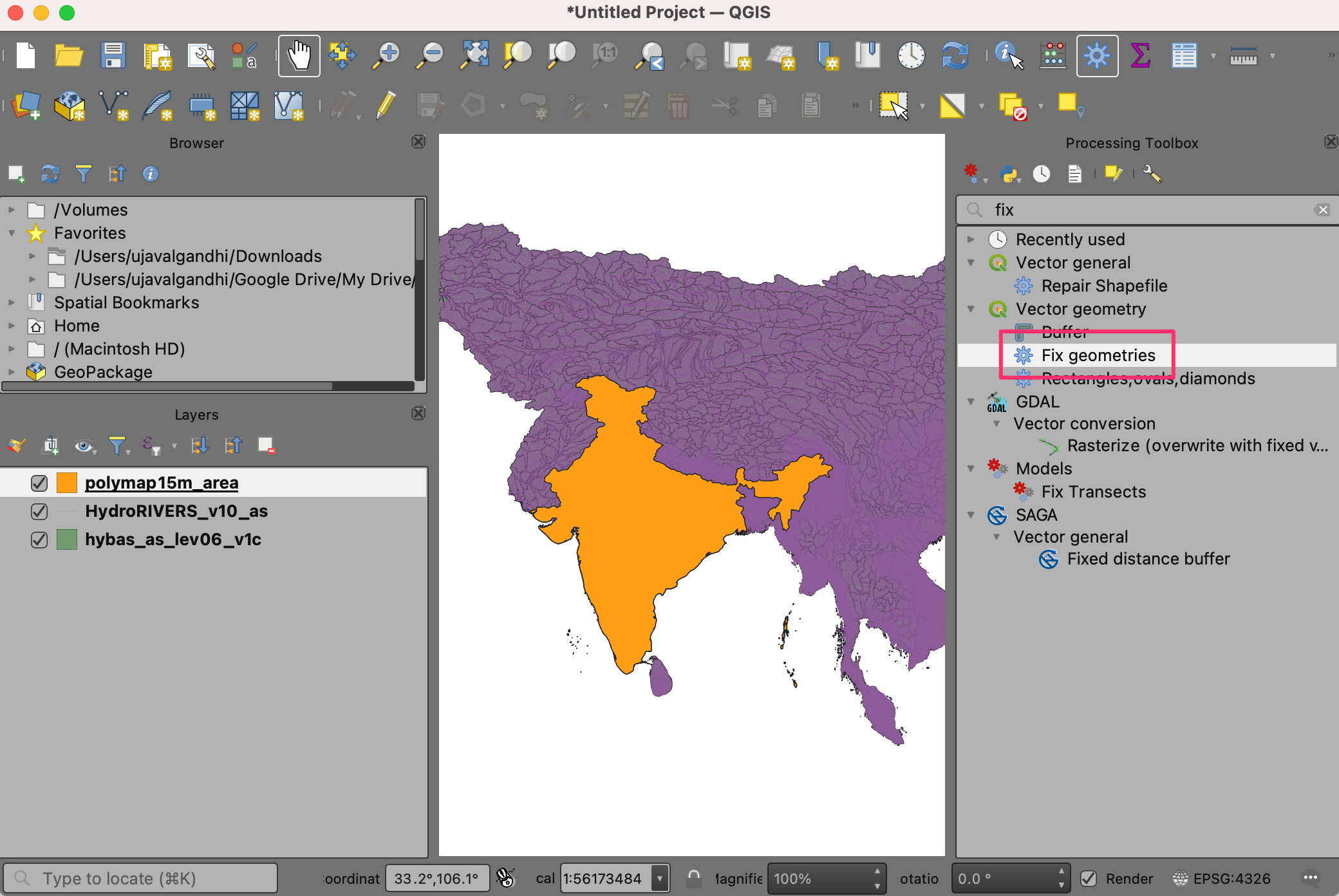This screenshot has width=1339, height=896.
Task: Click the Refresh map icon
Action: (955, 56)
